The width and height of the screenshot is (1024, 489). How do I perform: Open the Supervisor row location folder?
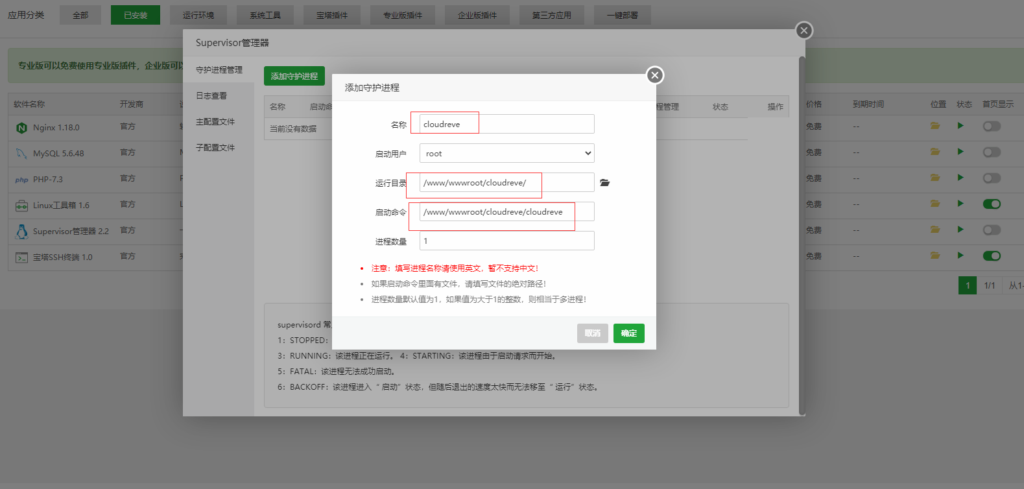click(x=935, y=229)
